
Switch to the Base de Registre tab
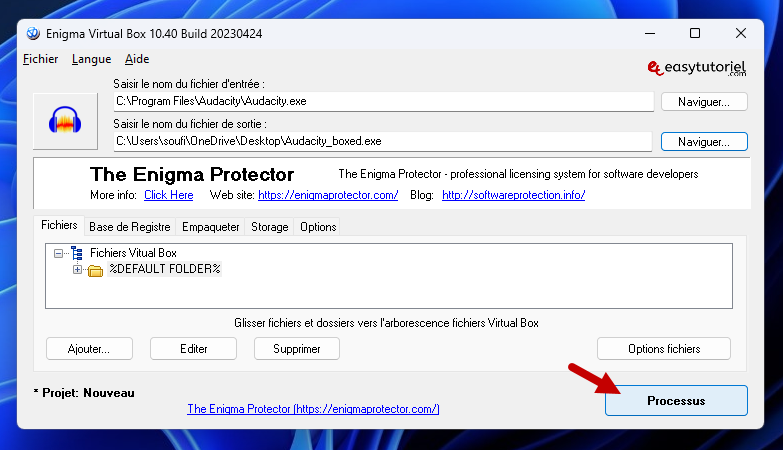click(x=130, y=227)
